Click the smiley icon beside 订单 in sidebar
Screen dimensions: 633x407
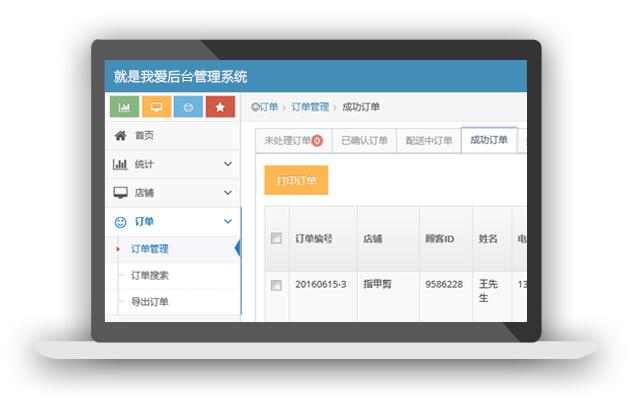pos(120,221)
